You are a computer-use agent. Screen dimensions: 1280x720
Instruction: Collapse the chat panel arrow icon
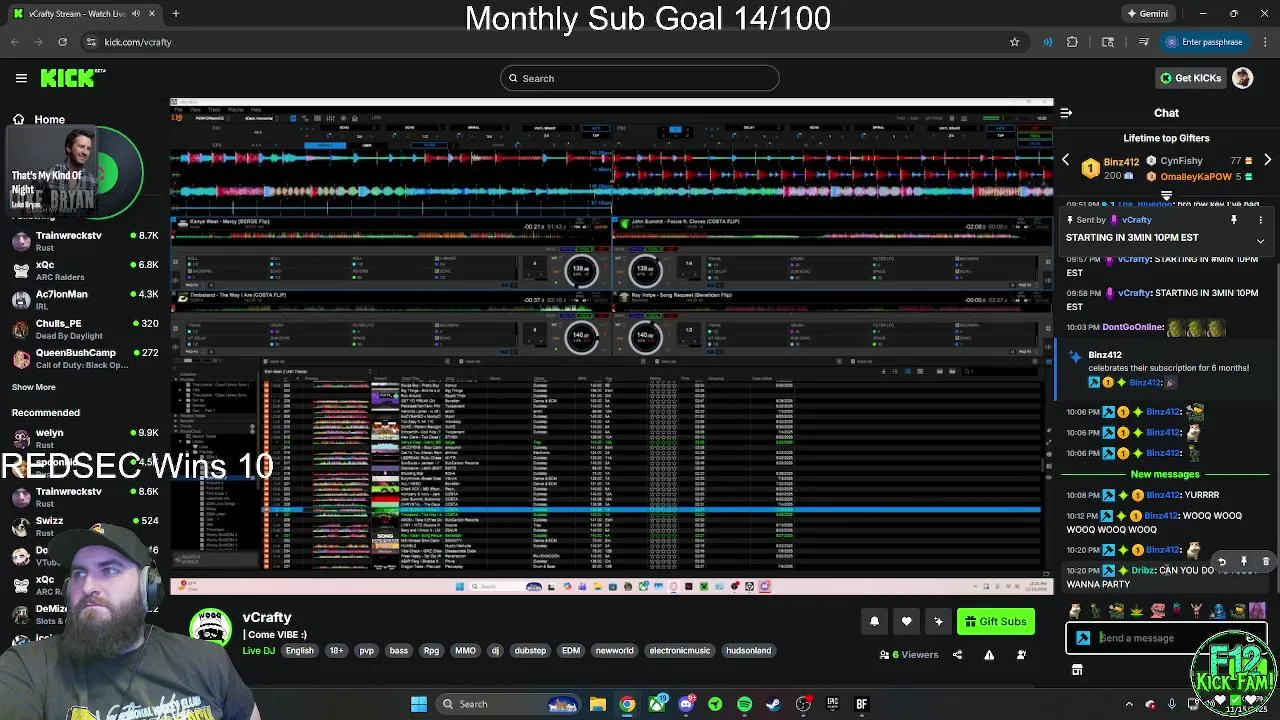point(1066,113)
